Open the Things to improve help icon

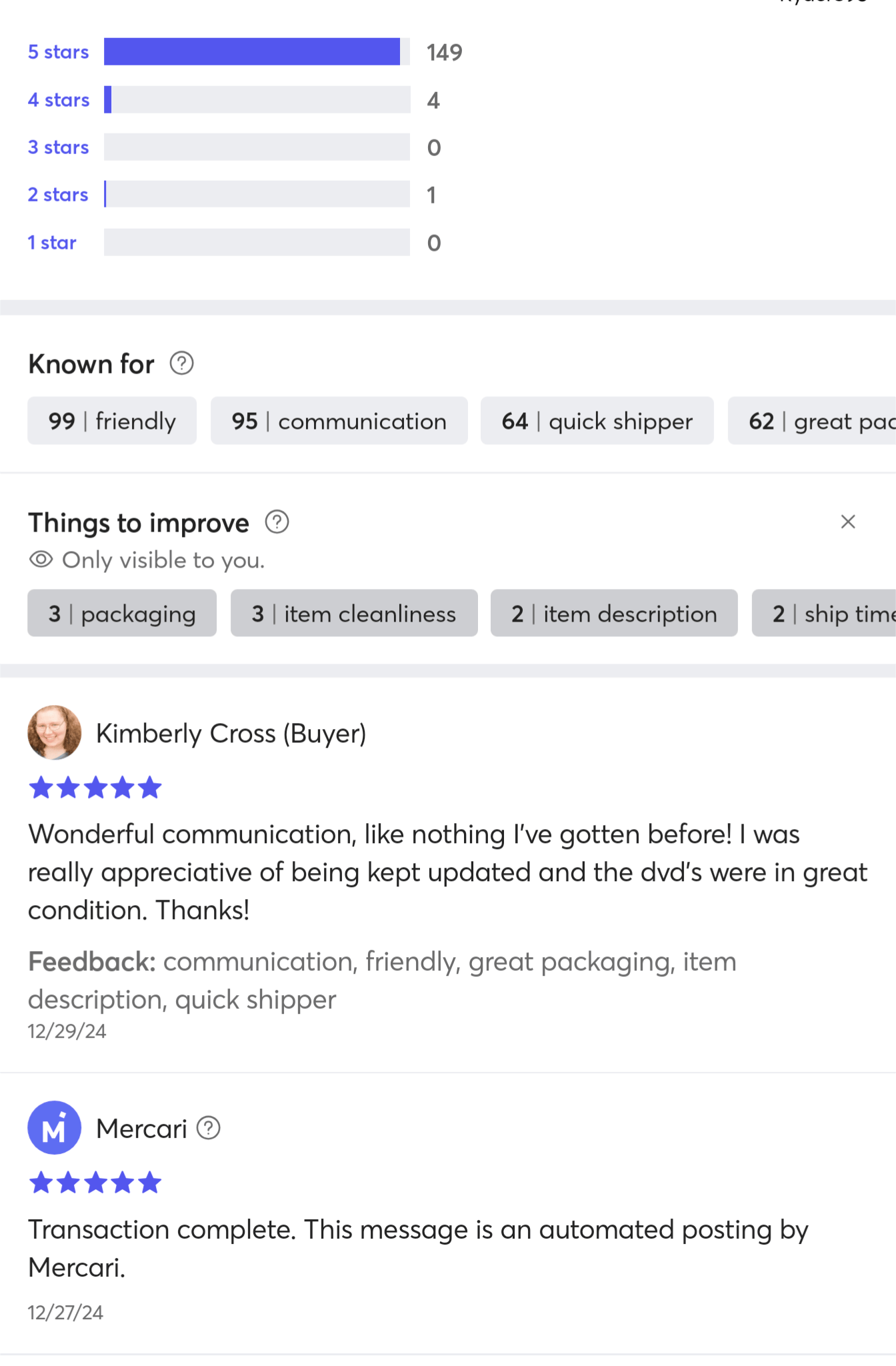click(x=277, y=522)
